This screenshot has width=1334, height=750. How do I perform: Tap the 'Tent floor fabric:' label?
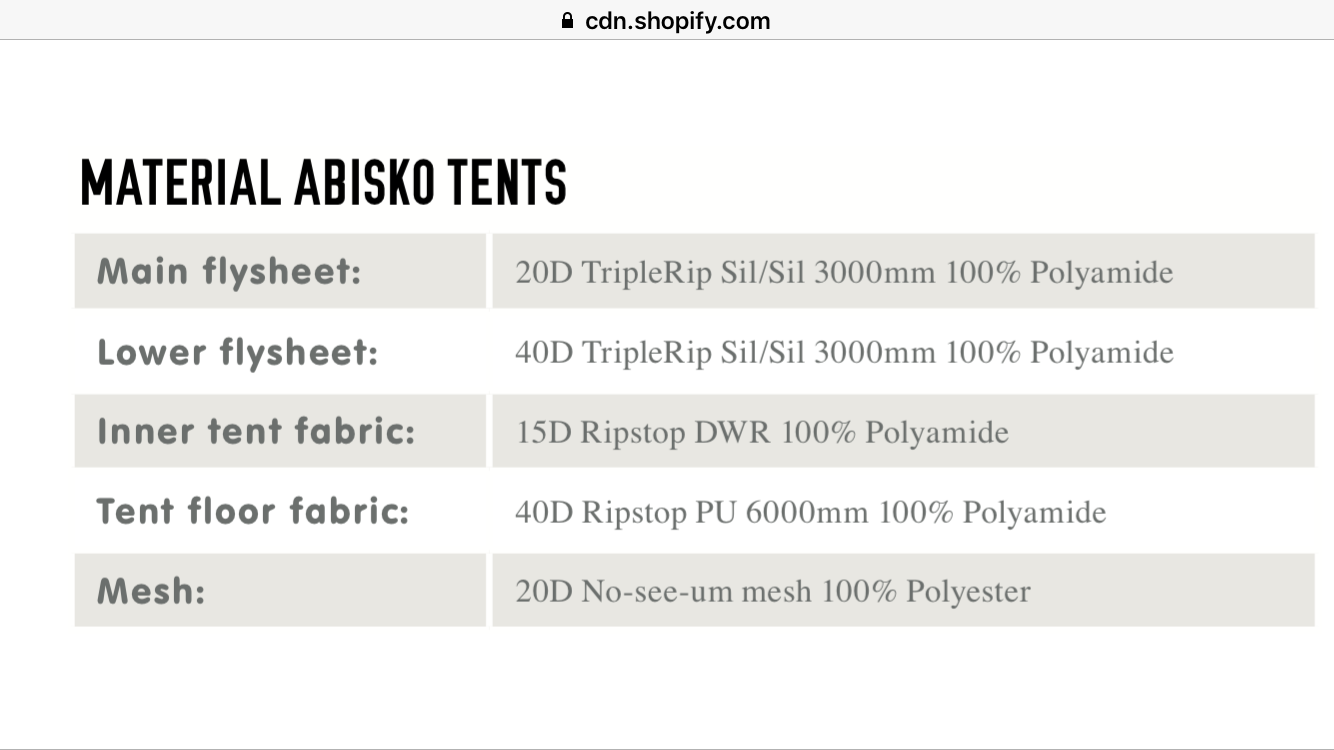(252, 512)
